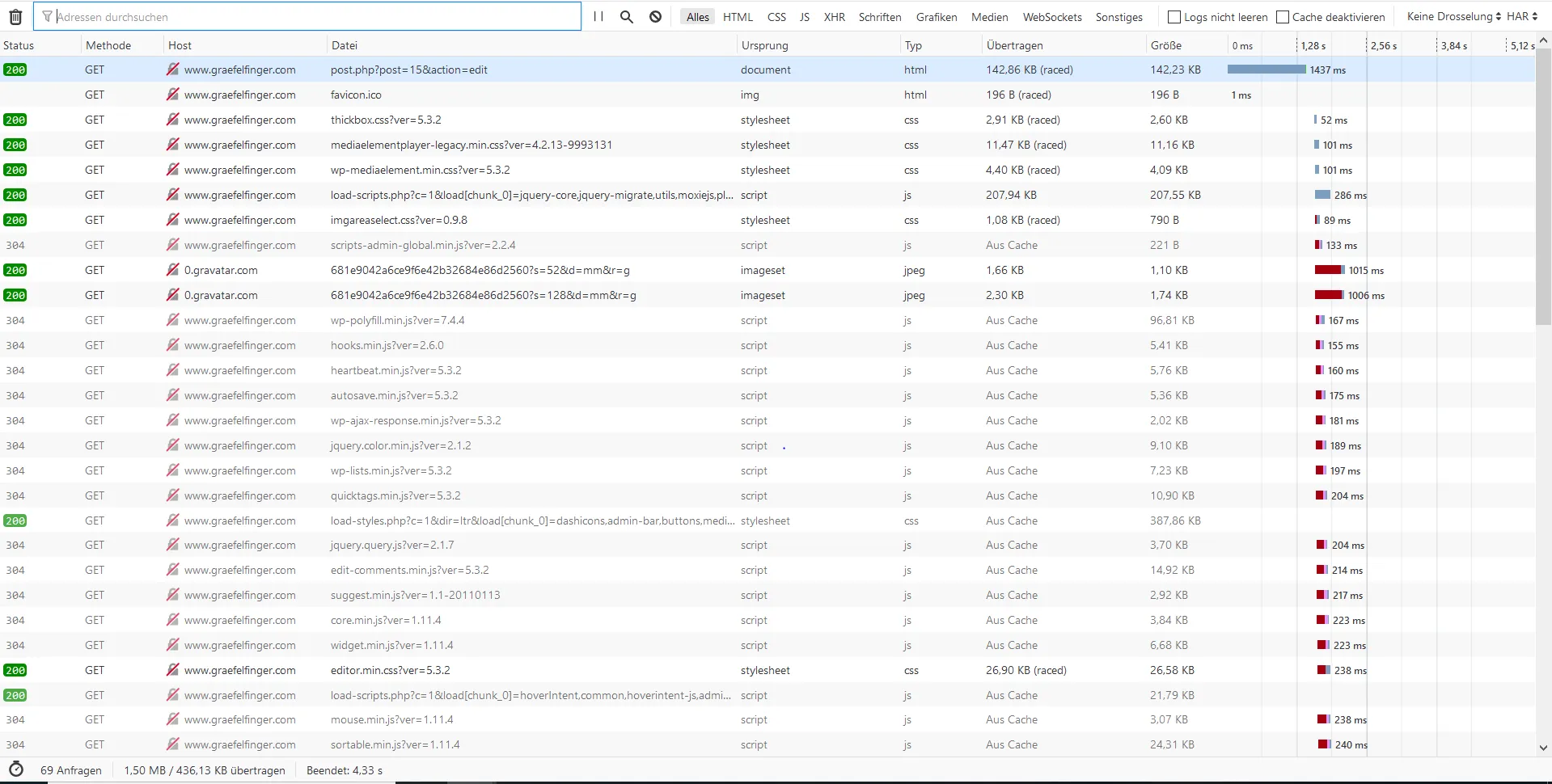Click insecure lock icon on thickbox.css row
This screenshot has width=1552, height=784.
pos(172,120)
